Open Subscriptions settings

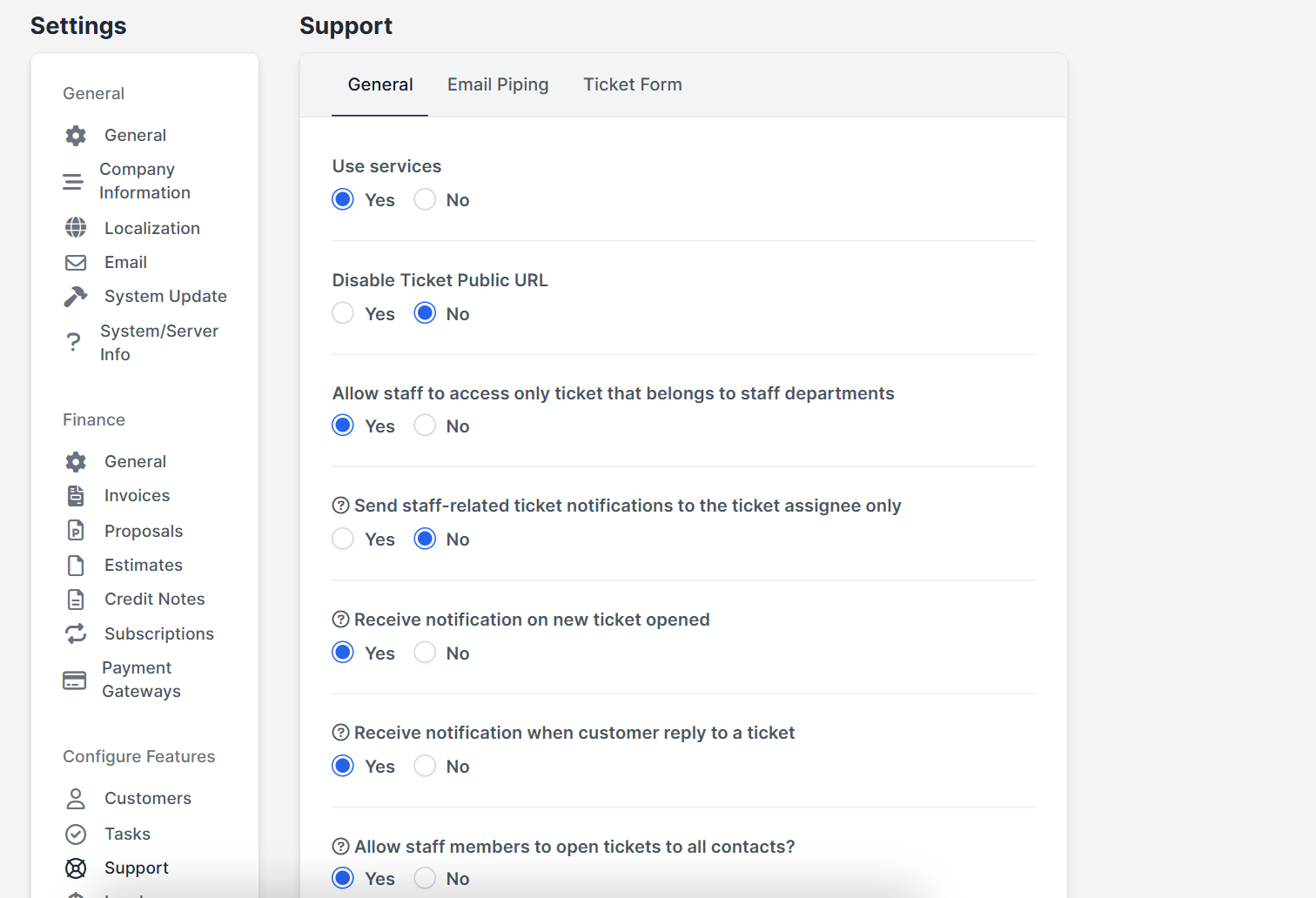pyautogui.click(x=159, y=633)
